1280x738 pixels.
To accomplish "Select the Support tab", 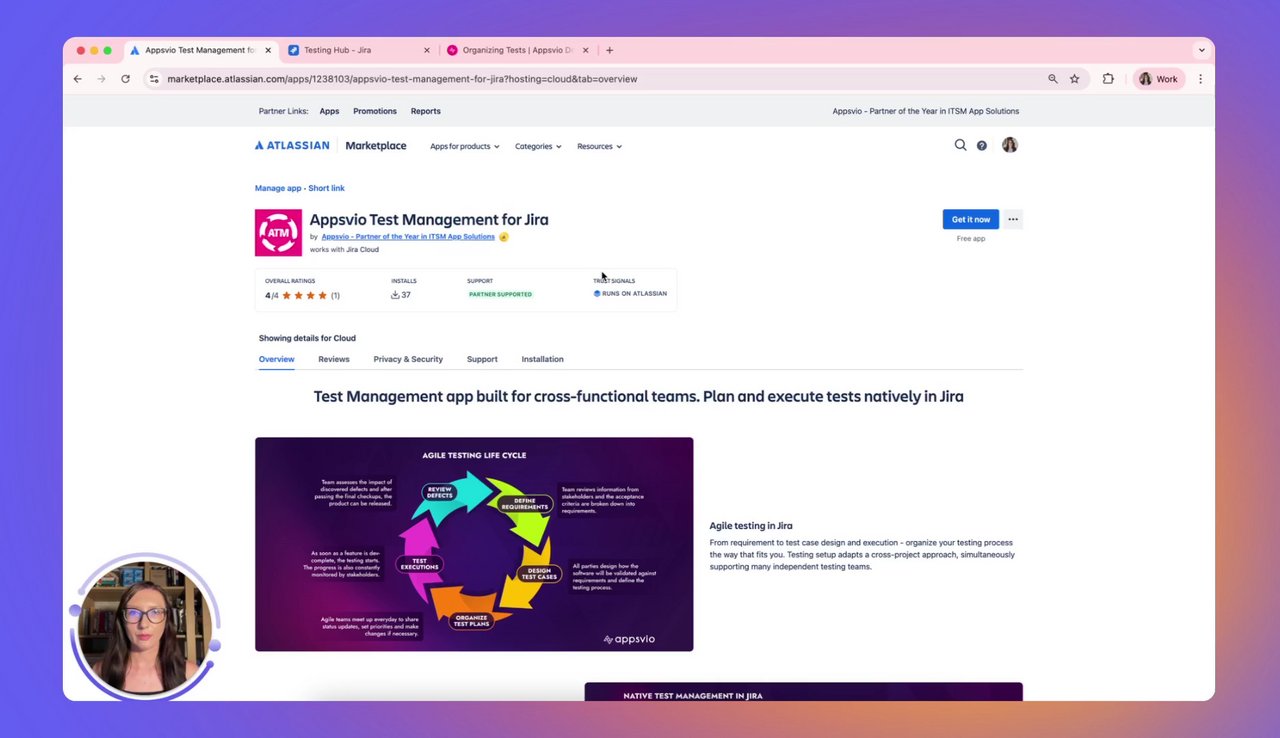I will coord(482,359).
